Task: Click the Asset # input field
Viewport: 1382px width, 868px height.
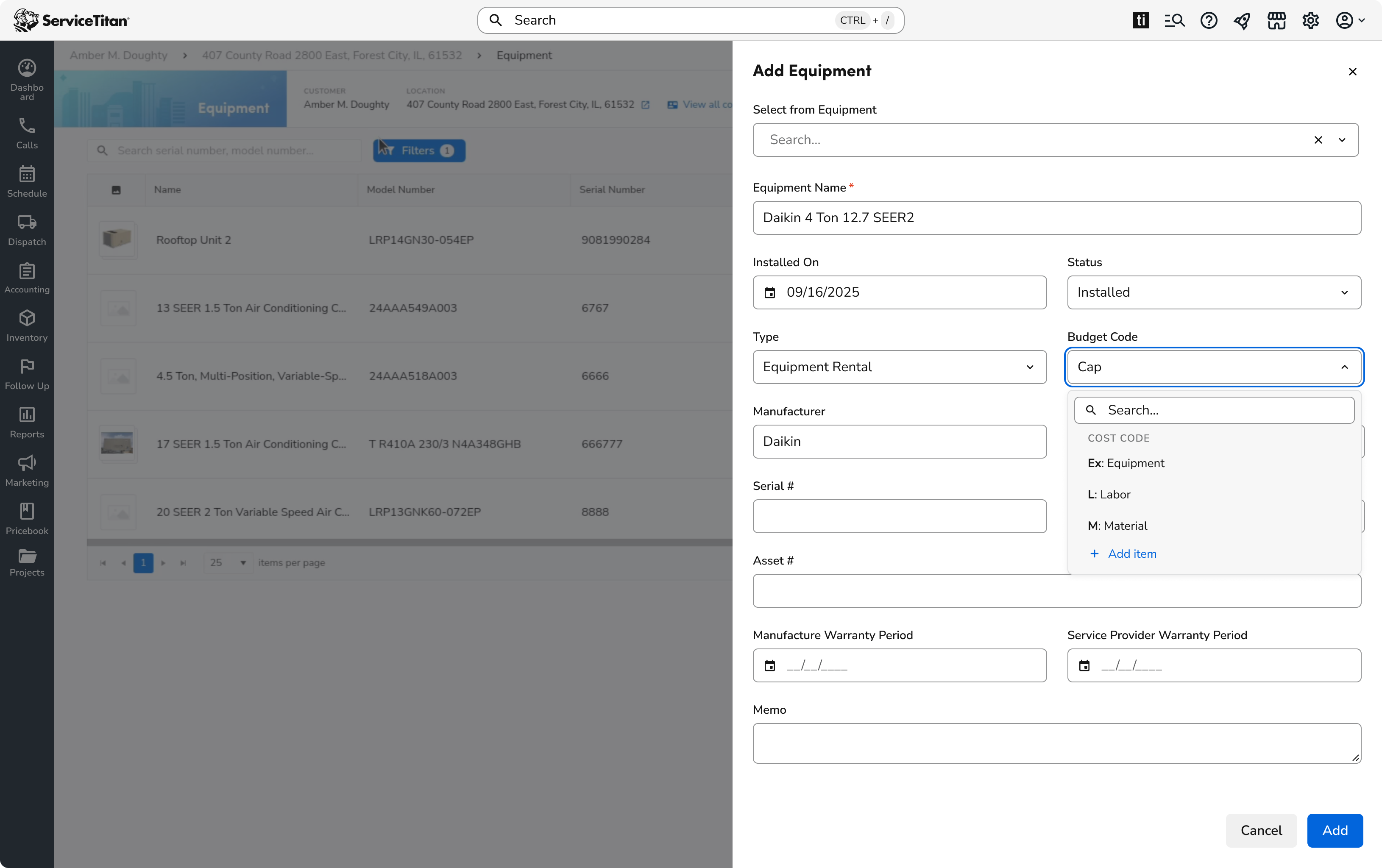Action: 1056,591
